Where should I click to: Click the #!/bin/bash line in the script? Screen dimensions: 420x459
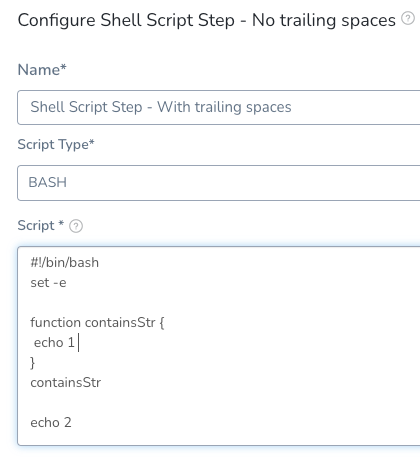pos(65,263)
